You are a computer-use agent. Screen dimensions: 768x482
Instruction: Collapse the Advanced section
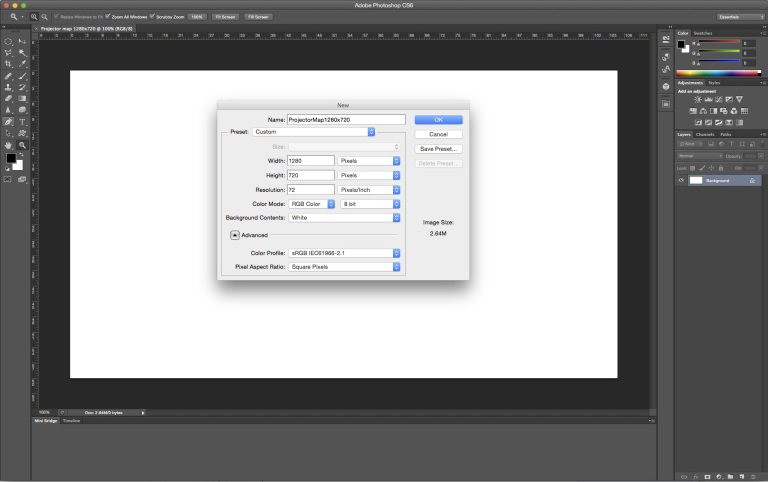(235, 235)
